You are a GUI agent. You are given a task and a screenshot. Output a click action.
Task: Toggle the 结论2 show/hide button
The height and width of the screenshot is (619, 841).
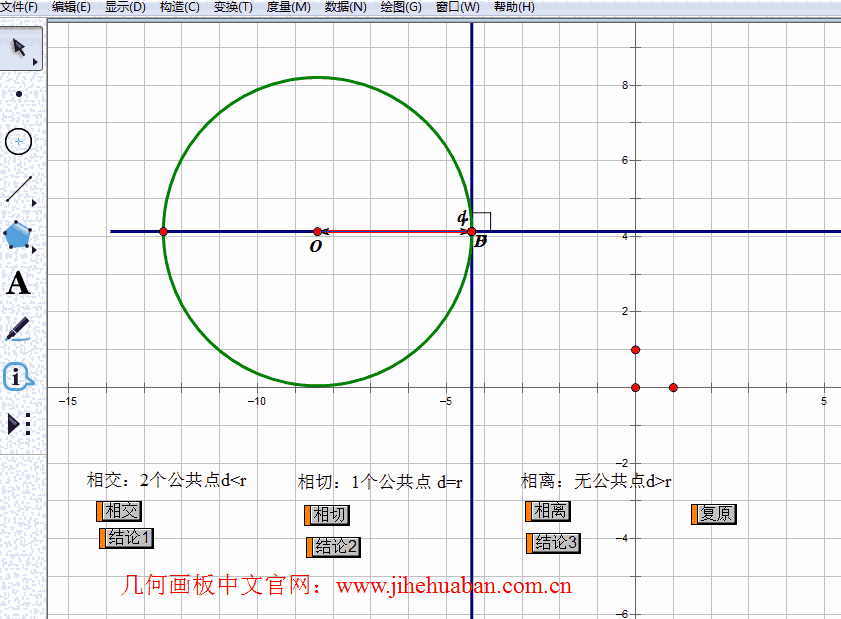[333, 547]
